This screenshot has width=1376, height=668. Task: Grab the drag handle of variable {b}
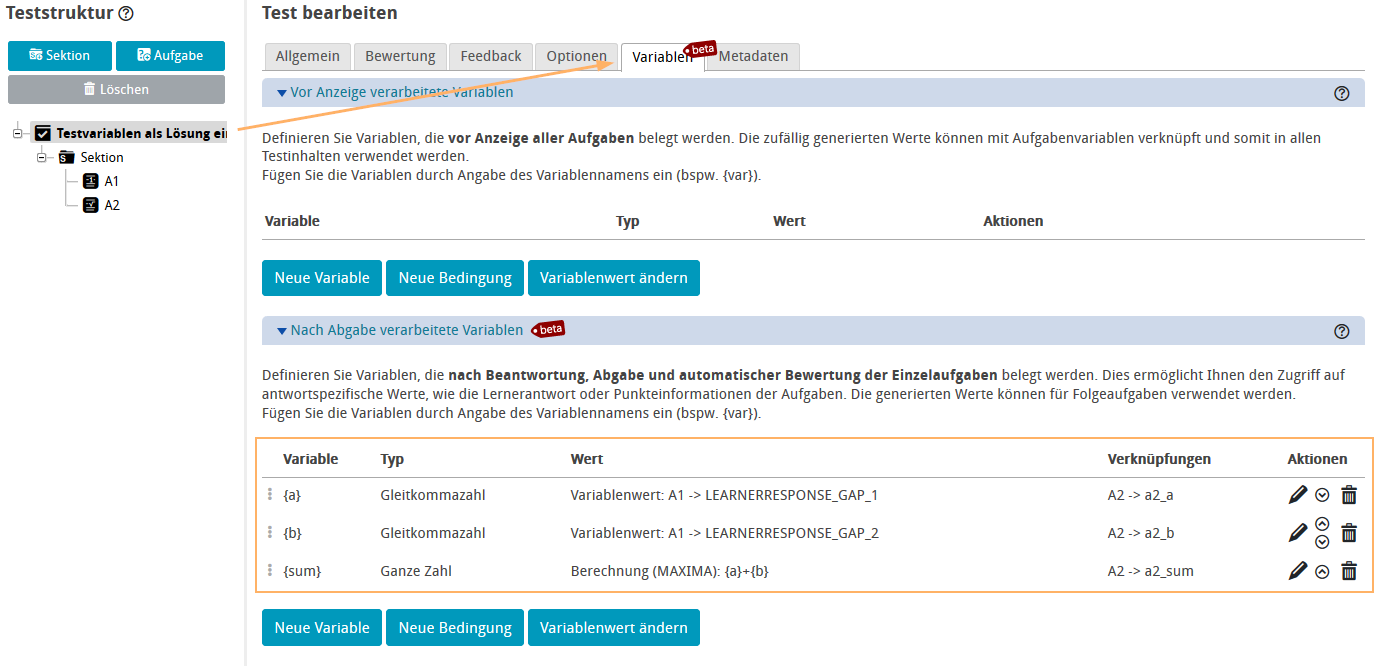tap(270, 533)
